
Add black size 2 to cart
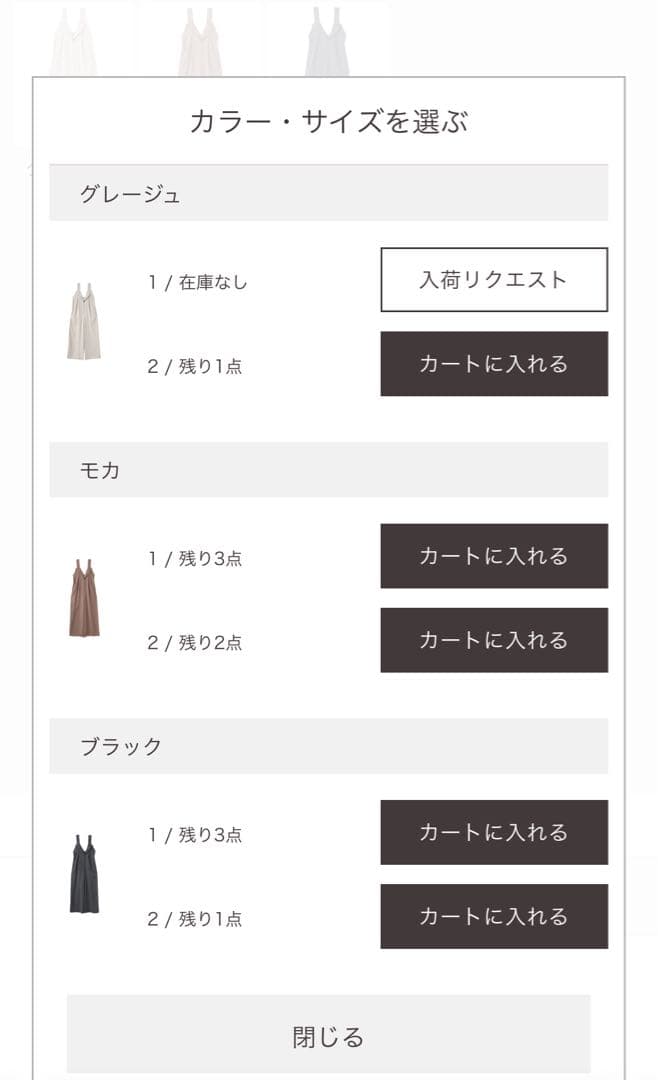tap(493, 915)
